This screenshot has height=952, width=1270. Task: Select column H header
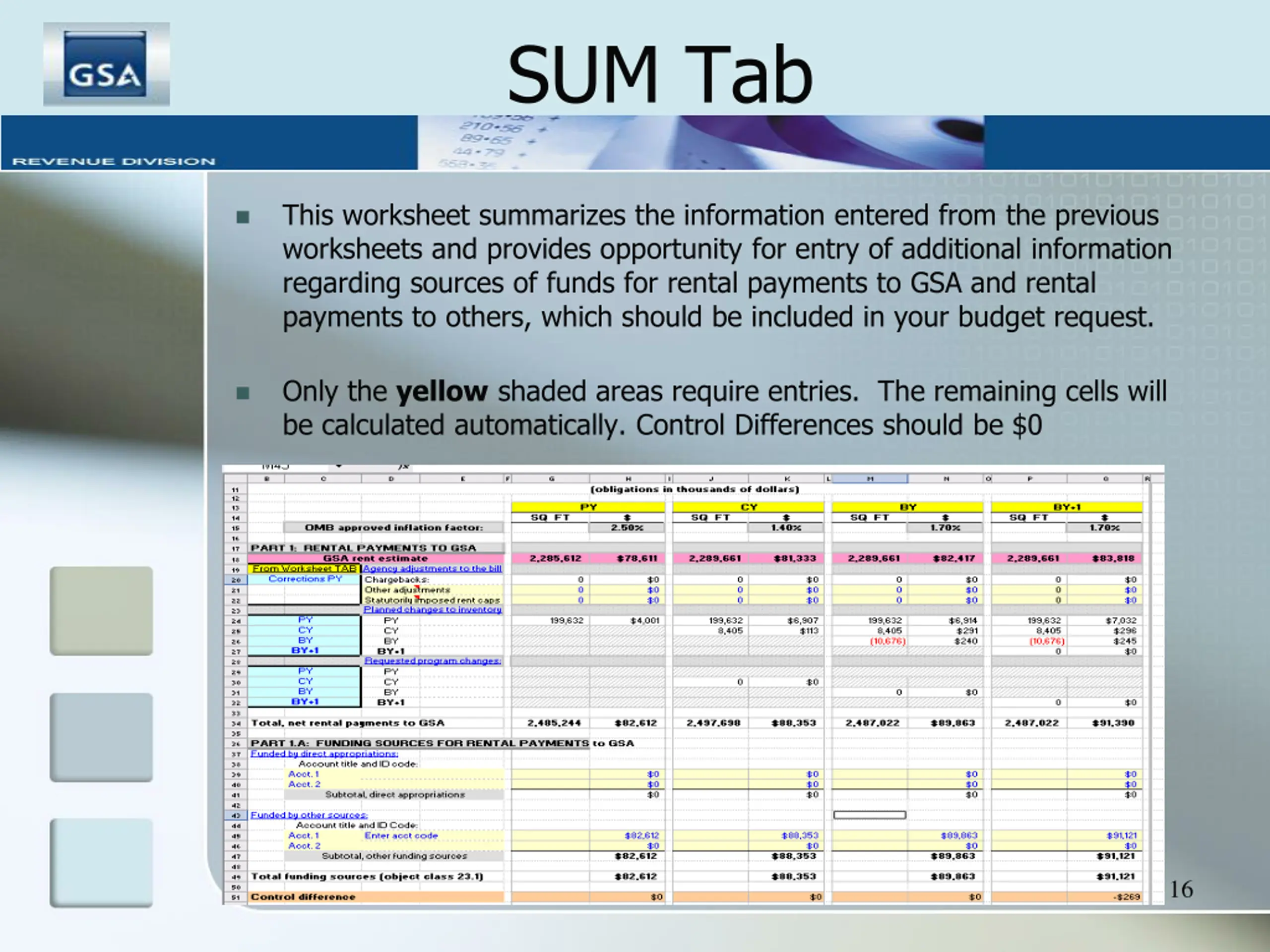tap(628, 478)
